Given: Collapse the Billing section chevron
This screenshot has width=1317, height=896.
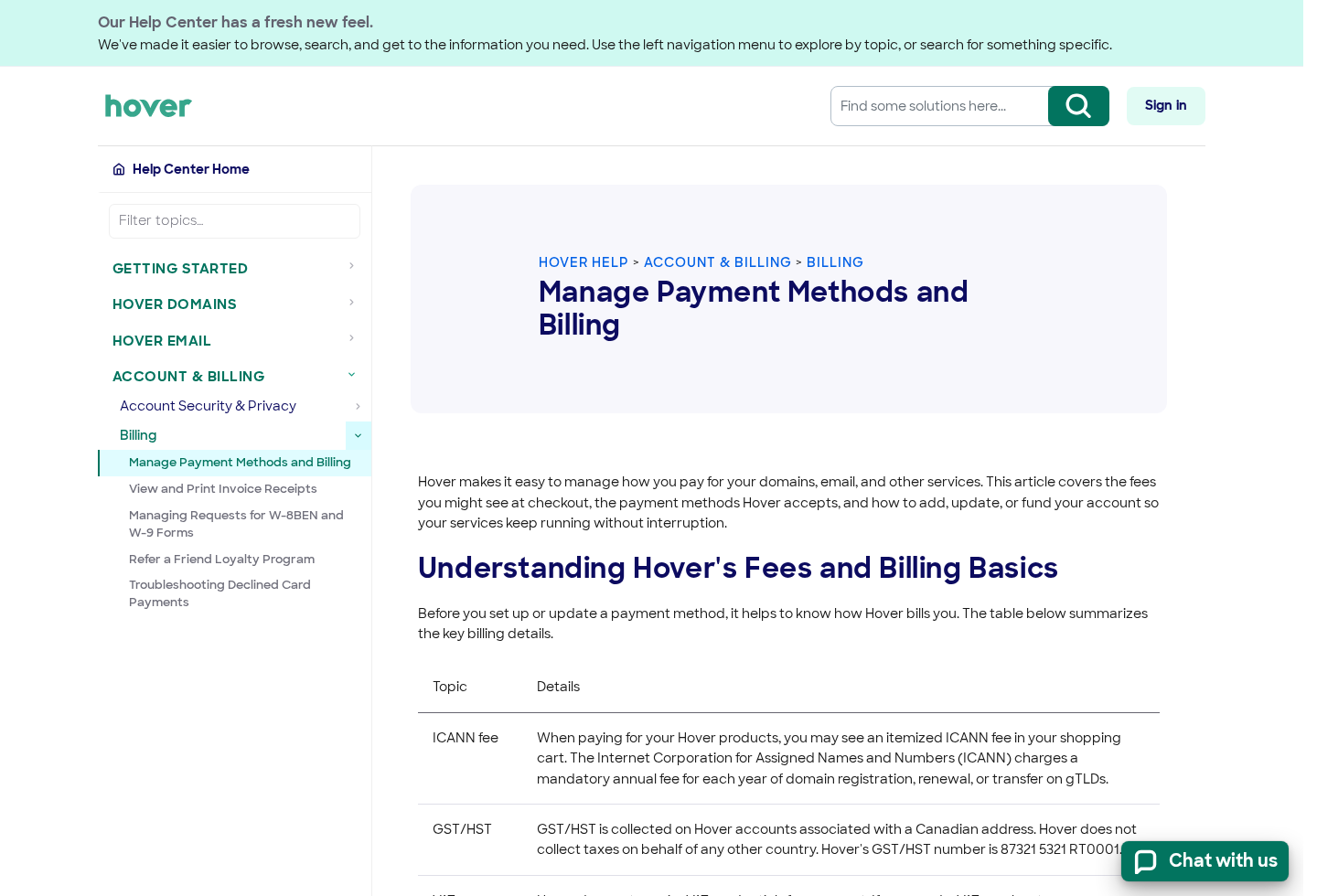Looking at the screenshot, I should tap(358, 435).
